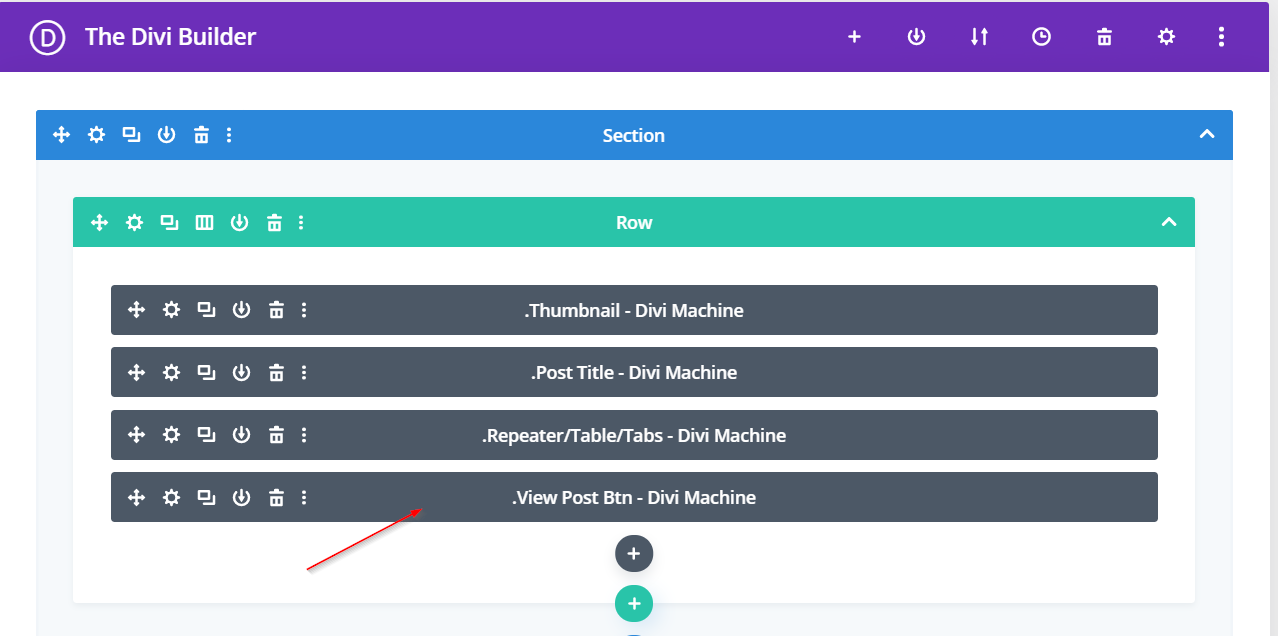This screenshot has height=636, width=1278.
Task: Duplicate the Thumbnail module
Action: 206,310
